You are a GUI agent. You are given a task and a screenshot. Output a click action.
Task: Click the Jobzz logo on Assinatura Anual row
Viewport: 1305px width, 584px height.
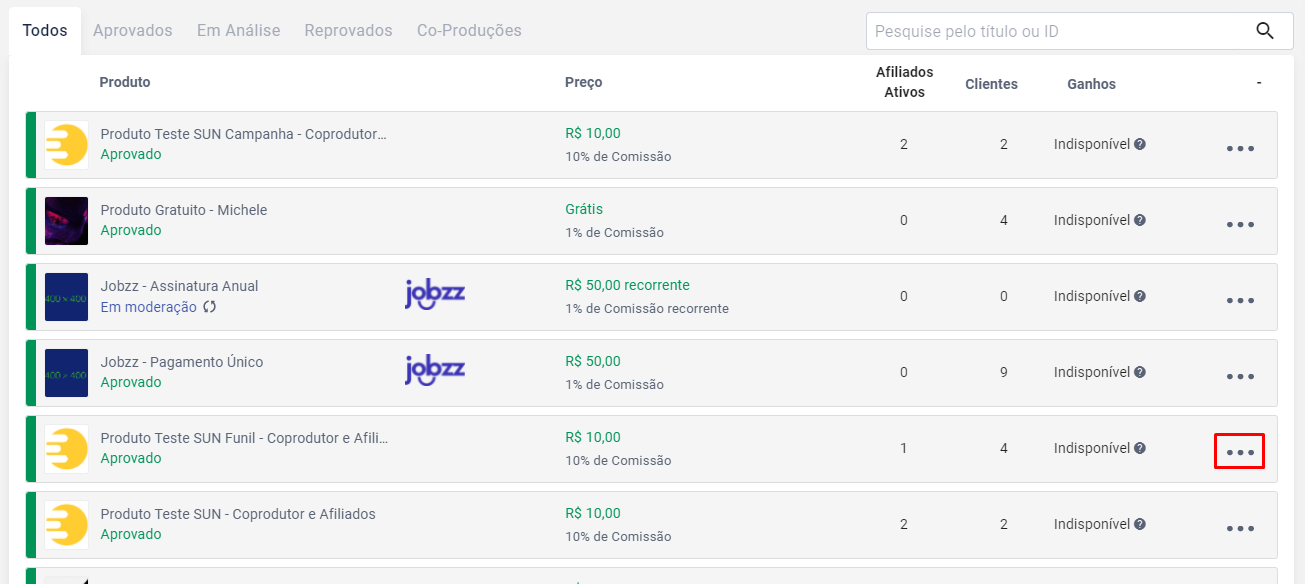[x=435, y=295]
